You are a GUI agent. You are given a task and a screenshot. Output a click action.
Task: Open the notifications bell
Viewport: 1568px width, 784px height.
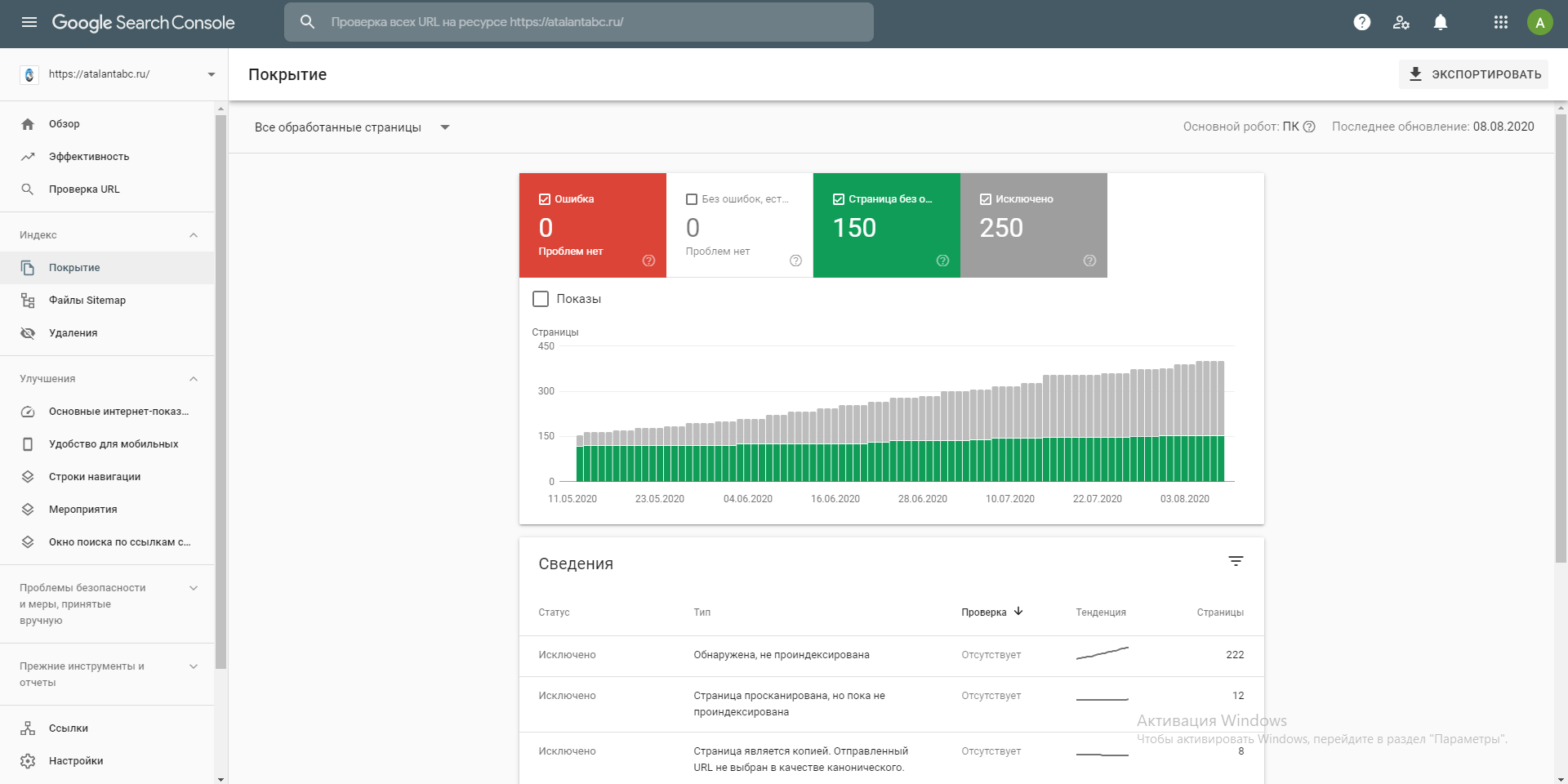[1441, 22]
